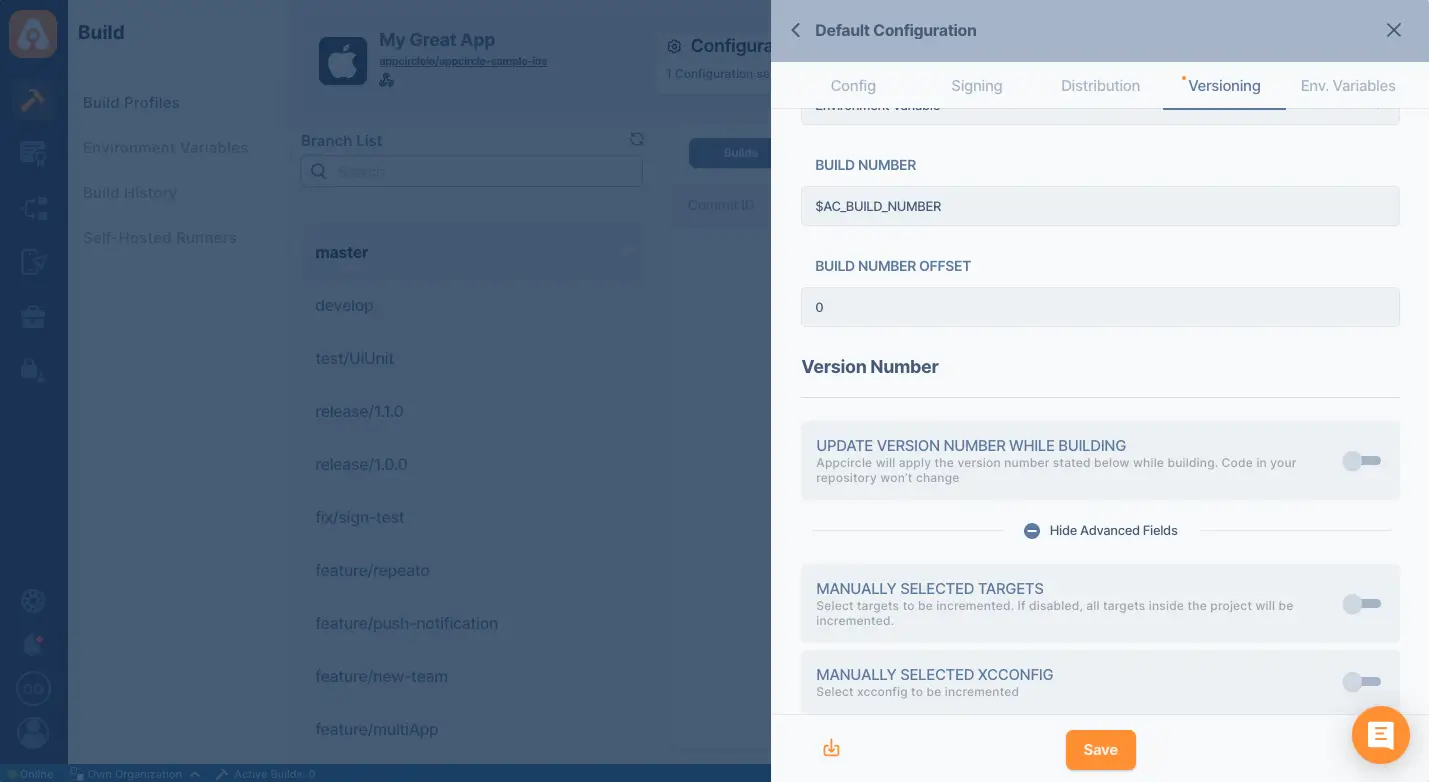Open the Environment Variable source dropdown
The image size is (1429, 782).
point(1100,109)
